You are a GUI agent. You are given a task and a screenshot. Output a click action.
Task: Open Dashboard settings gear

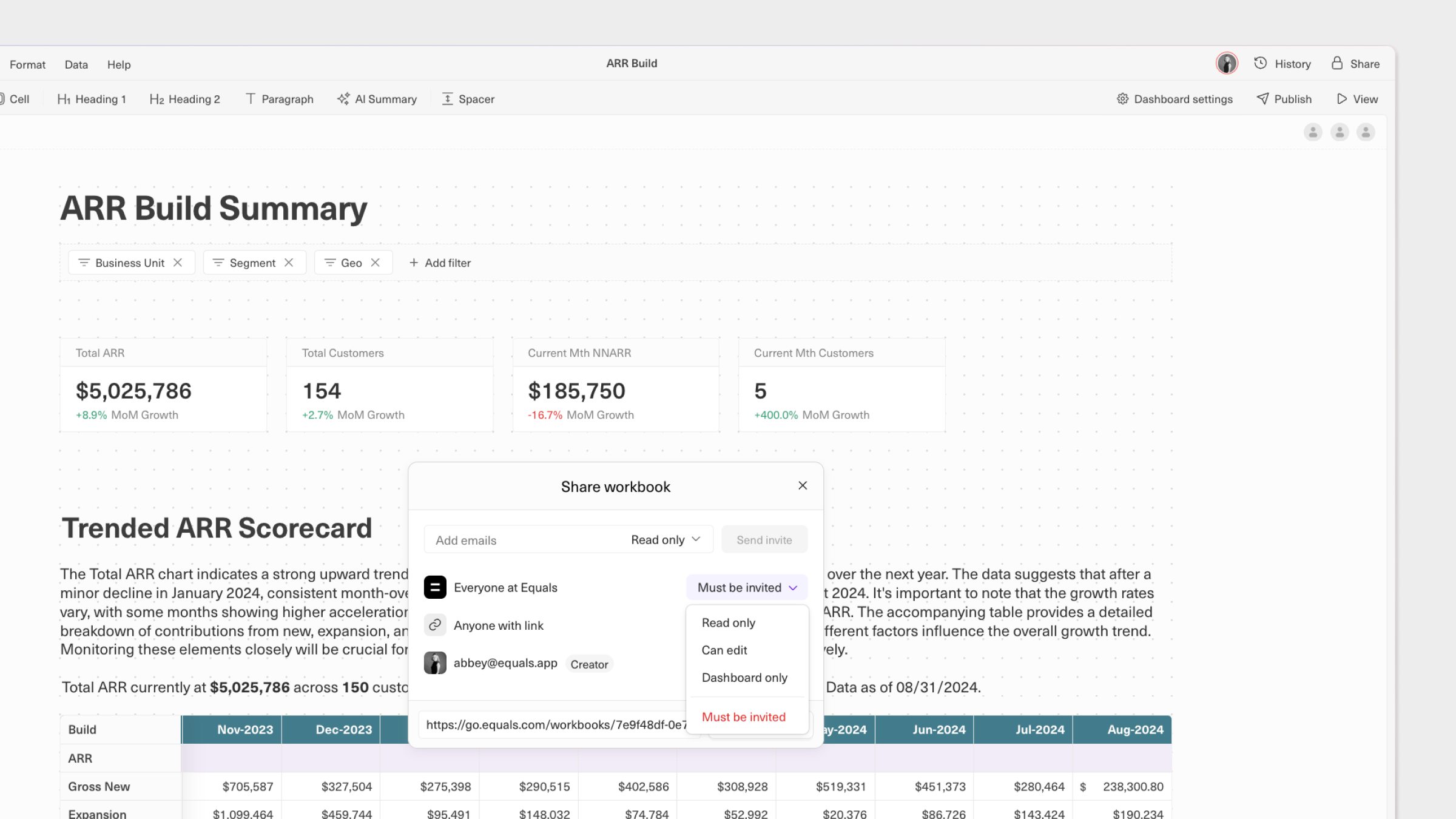coord(1123,99)
